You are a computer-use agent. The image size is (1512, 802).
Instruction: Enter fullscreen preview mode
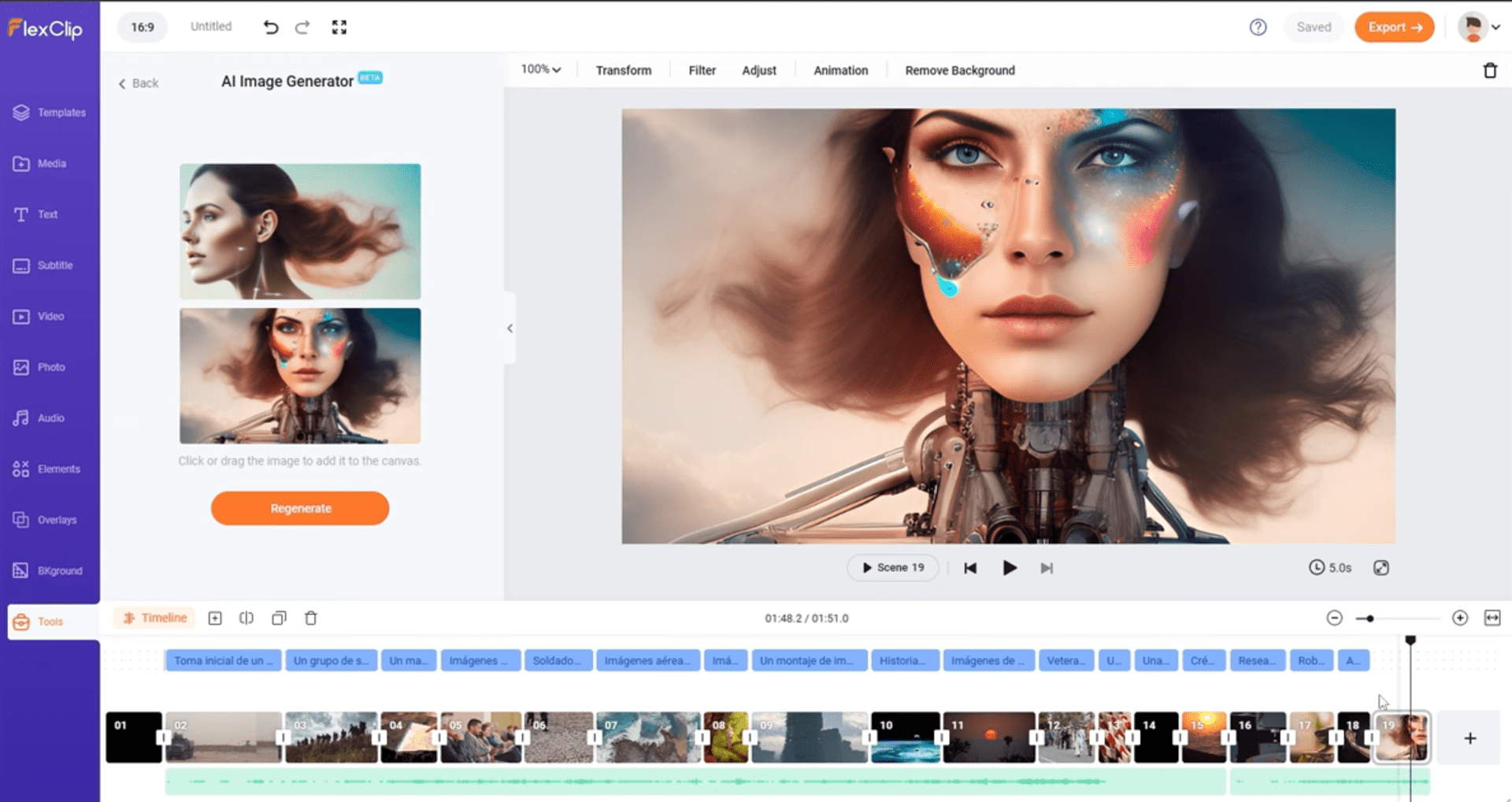point(339,28)
